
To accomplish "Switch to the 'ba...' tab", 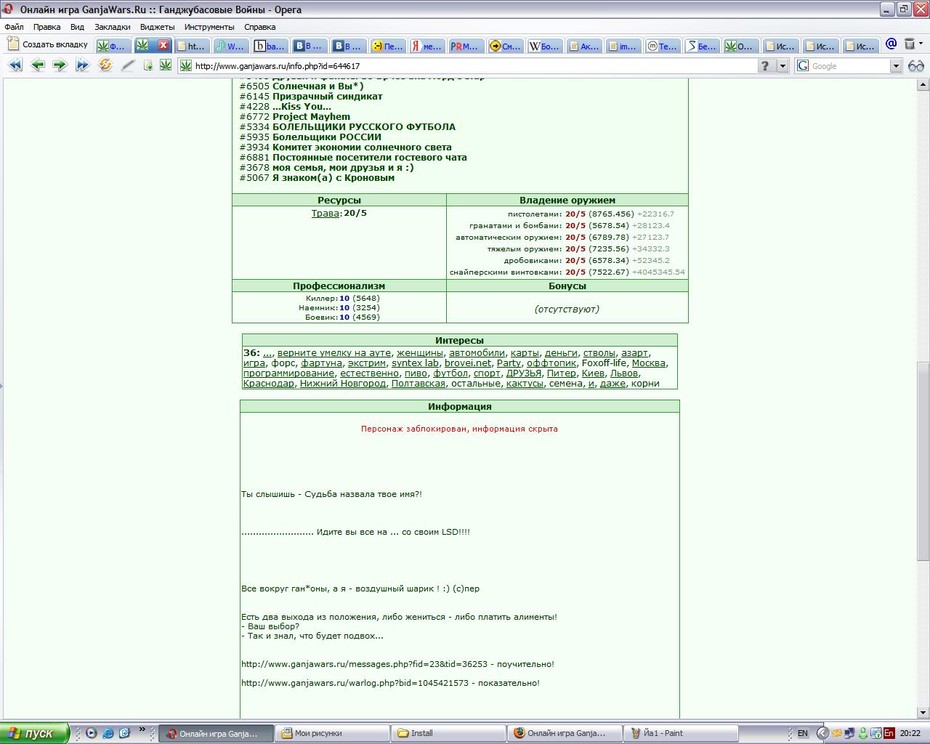I will coord(270,46).
